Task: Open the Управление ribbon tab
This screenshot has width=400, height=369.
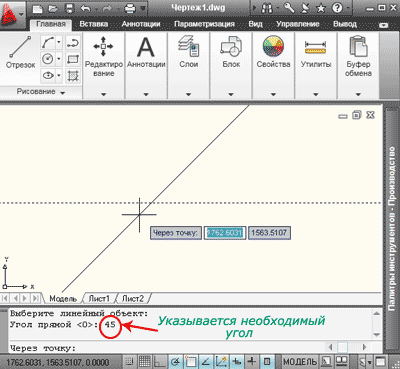Action: click(x=298, y=24)
